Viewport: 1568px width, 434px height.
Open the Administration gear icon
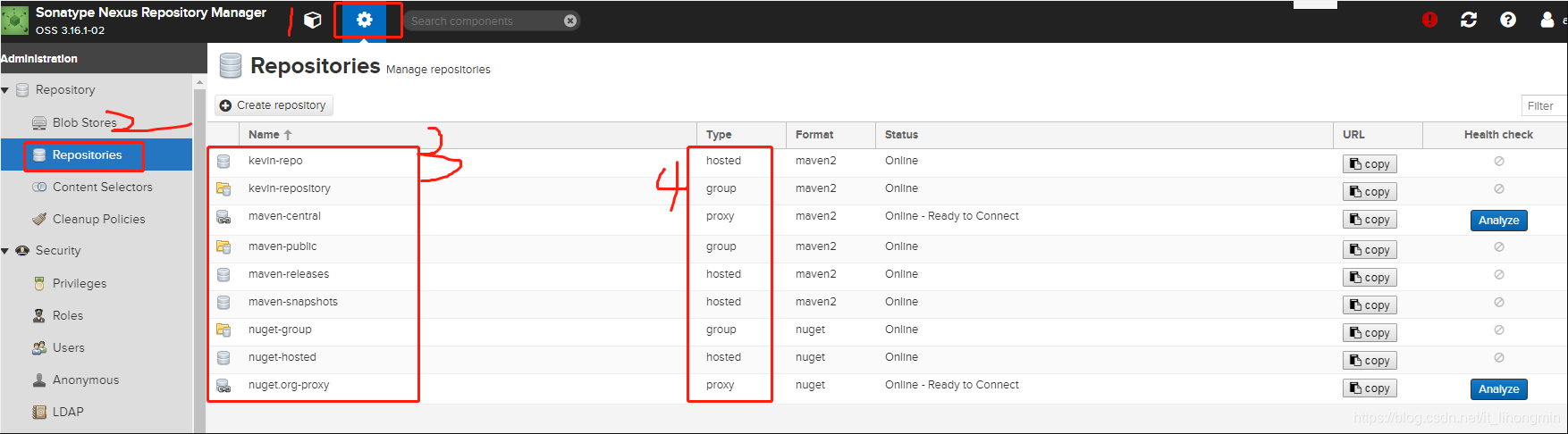pos(364,20)
